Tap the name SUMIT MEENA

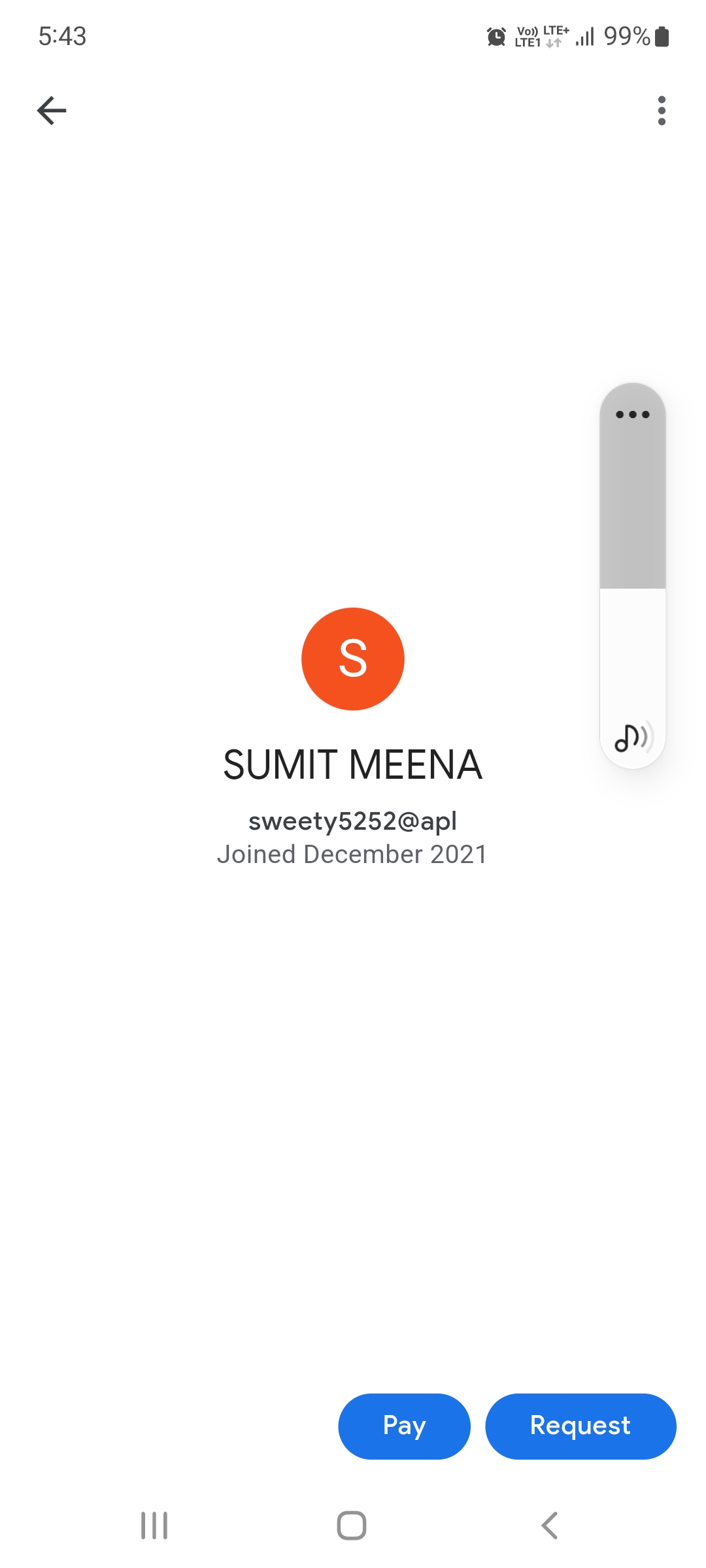(353, 764)
